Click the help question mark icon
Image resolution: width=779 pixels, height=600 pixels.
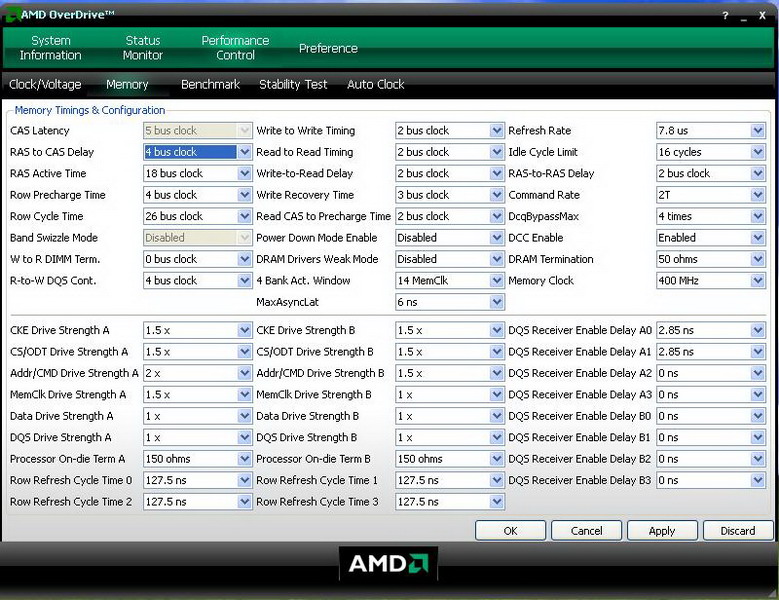pos(725,16)
